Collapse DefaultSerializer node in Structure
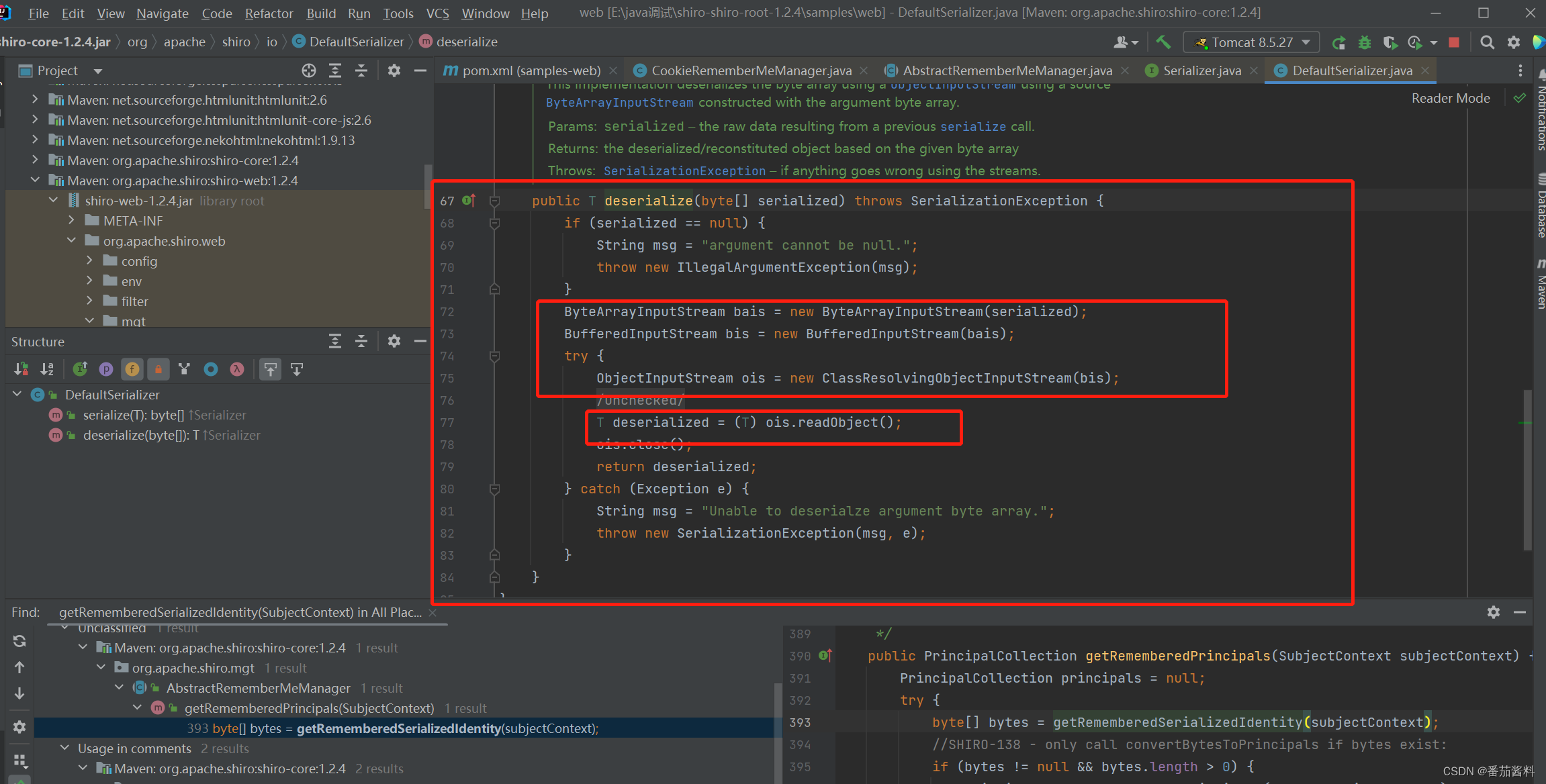This screenshot has width=1546, height=784. tap(17, 394)
